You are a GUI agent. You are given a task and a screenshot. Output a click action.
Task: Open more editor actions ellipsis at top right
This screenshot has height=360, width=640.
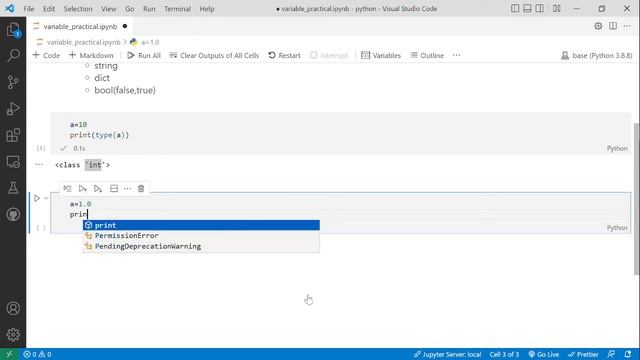627,26
